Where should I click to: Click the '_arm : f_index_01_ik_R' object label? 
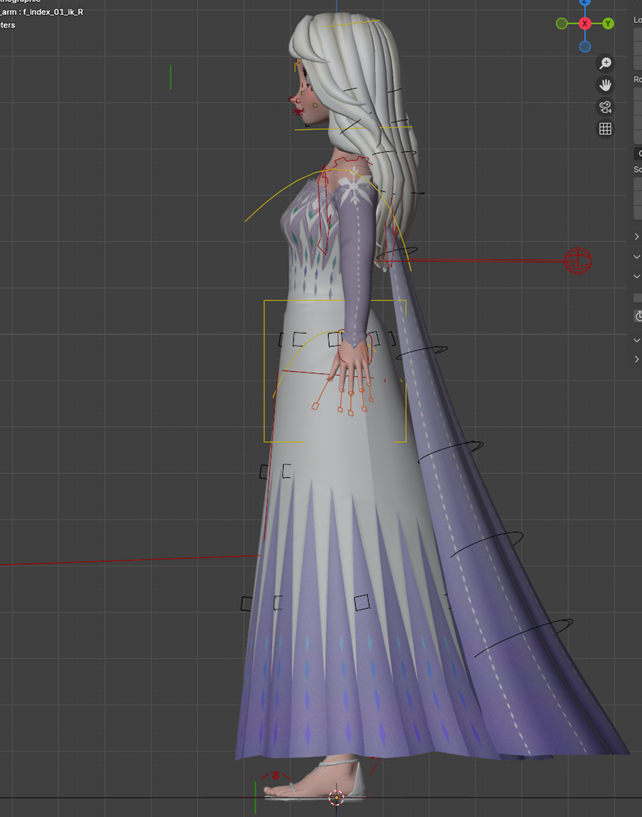[41, 11]
